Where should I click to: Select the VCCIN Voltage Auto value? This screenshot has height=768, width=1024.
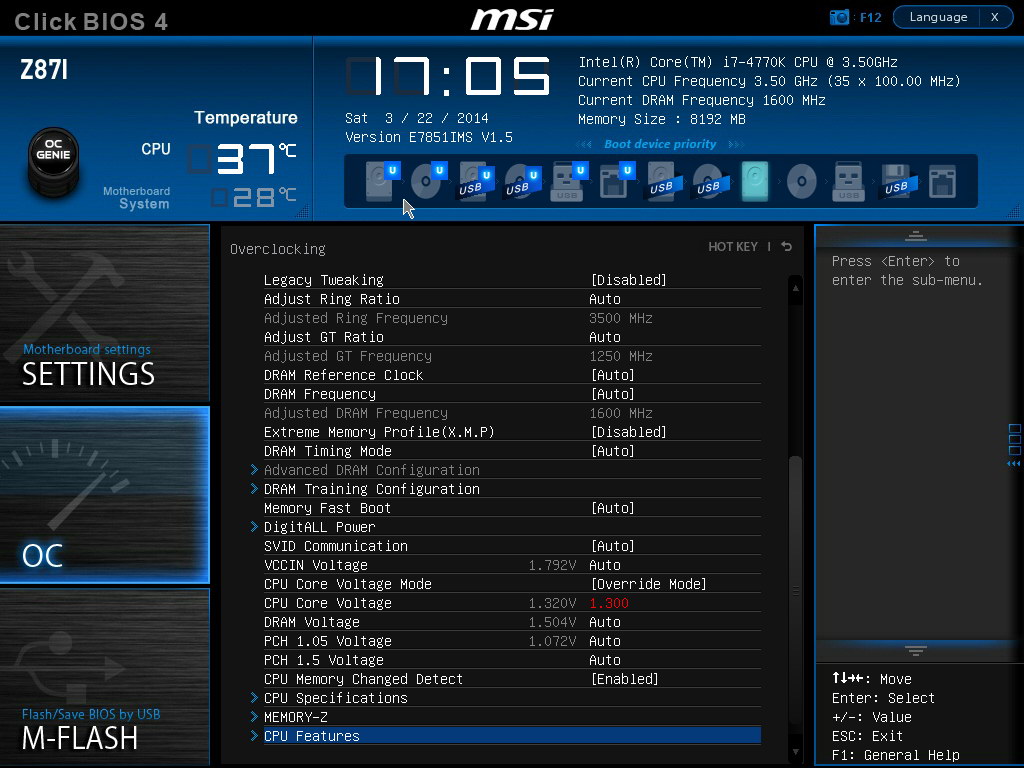tap(605, 565)
